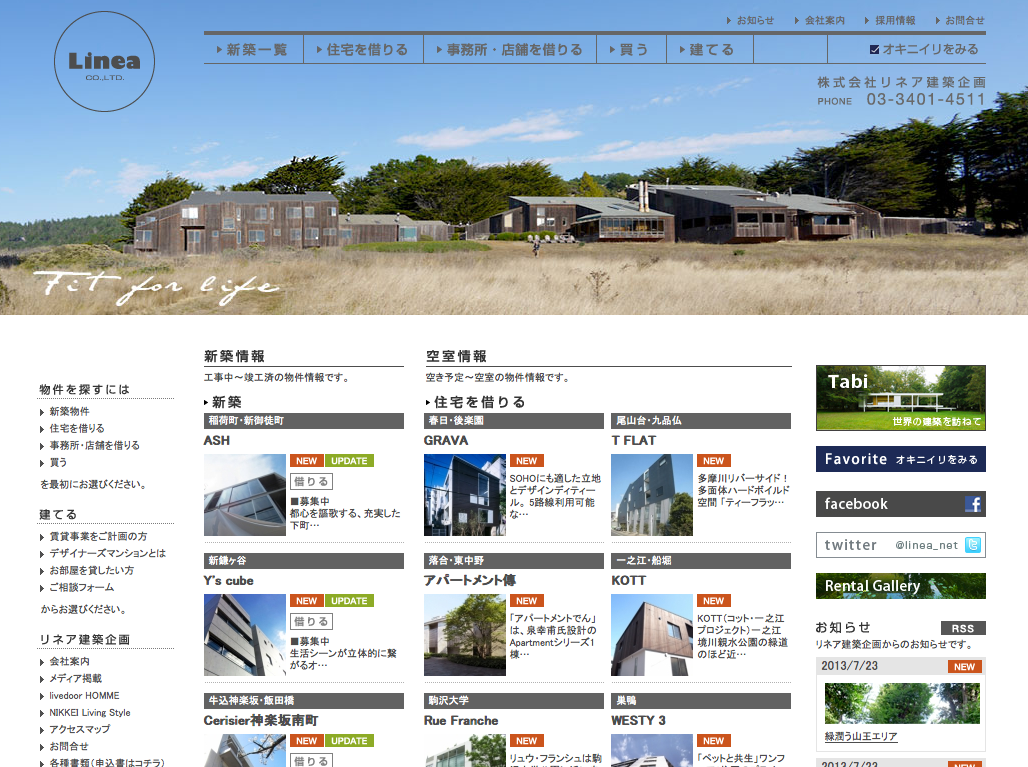
Task: Toggle the オキニイリをみる checkbox
Action: point(874,49)
